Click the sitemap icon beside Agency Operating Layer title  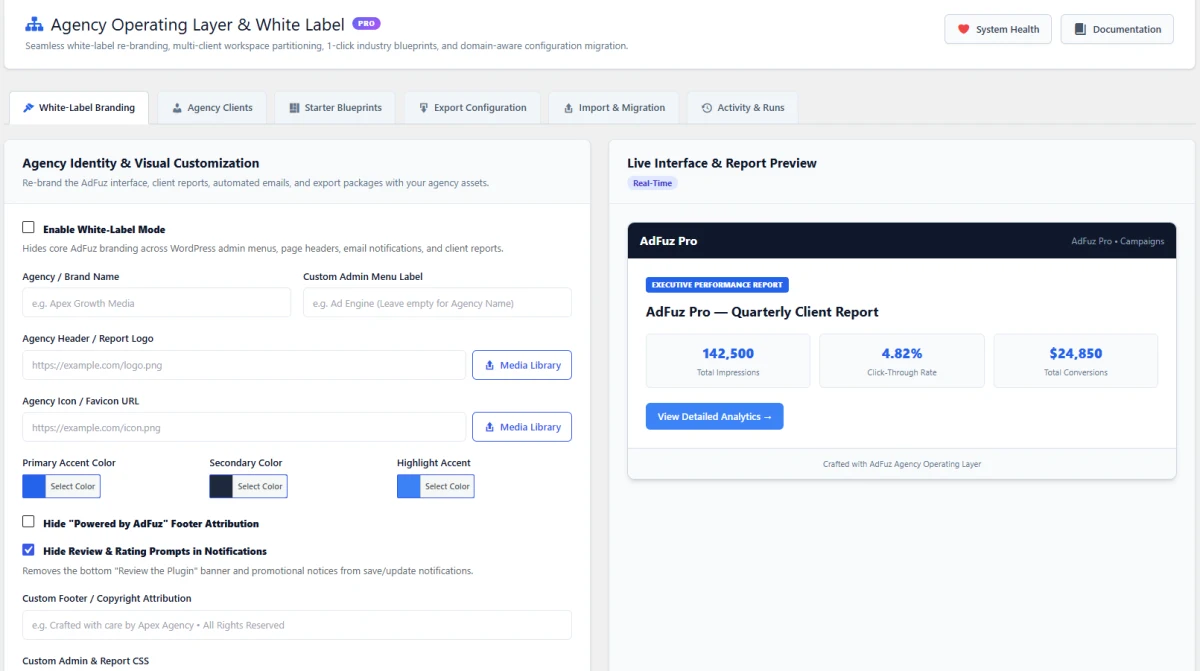pos(34,24)
